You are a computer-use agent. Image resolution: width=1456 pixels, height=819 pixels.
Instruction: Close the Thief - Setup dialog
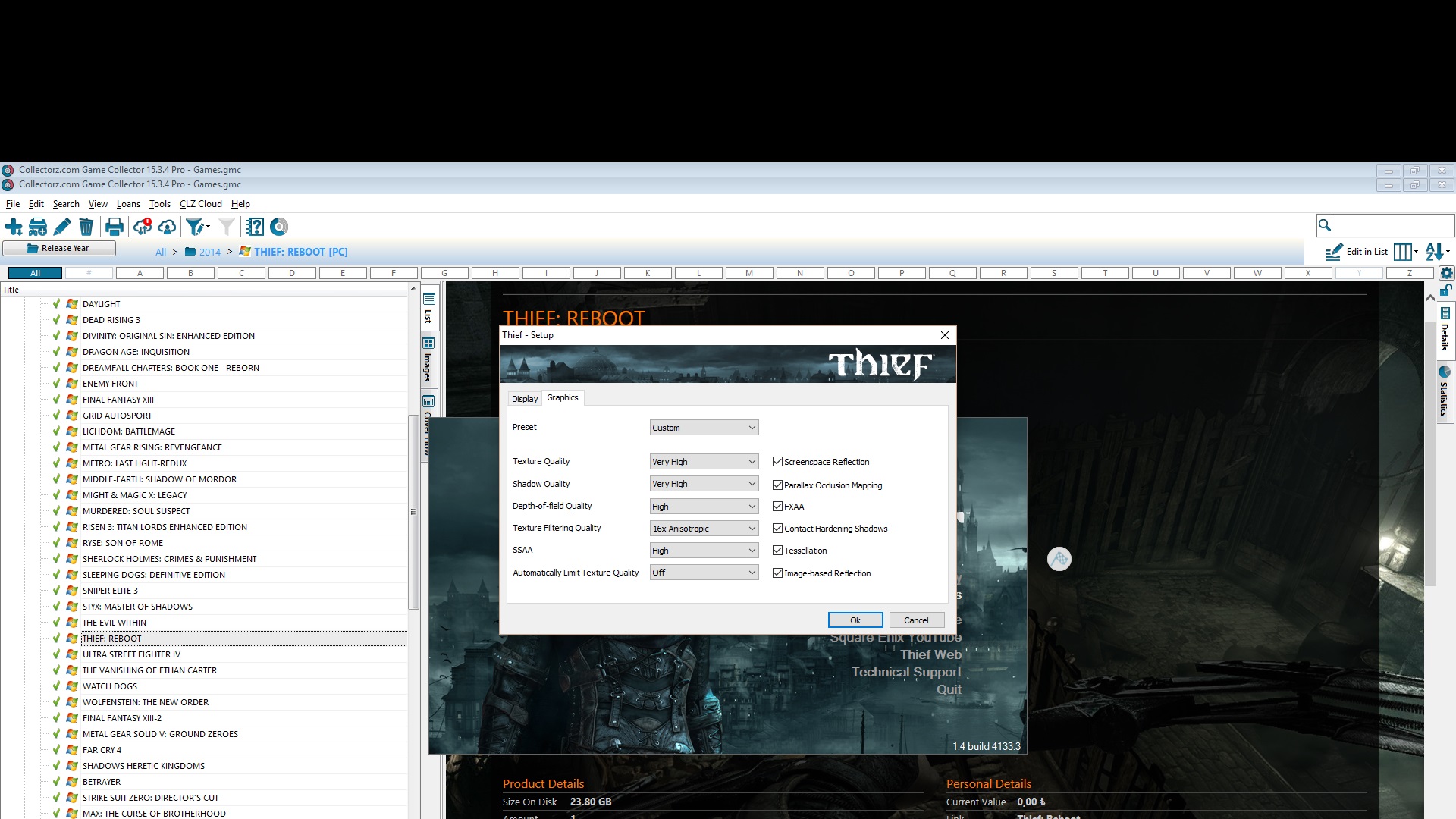[x=944, y=335]
